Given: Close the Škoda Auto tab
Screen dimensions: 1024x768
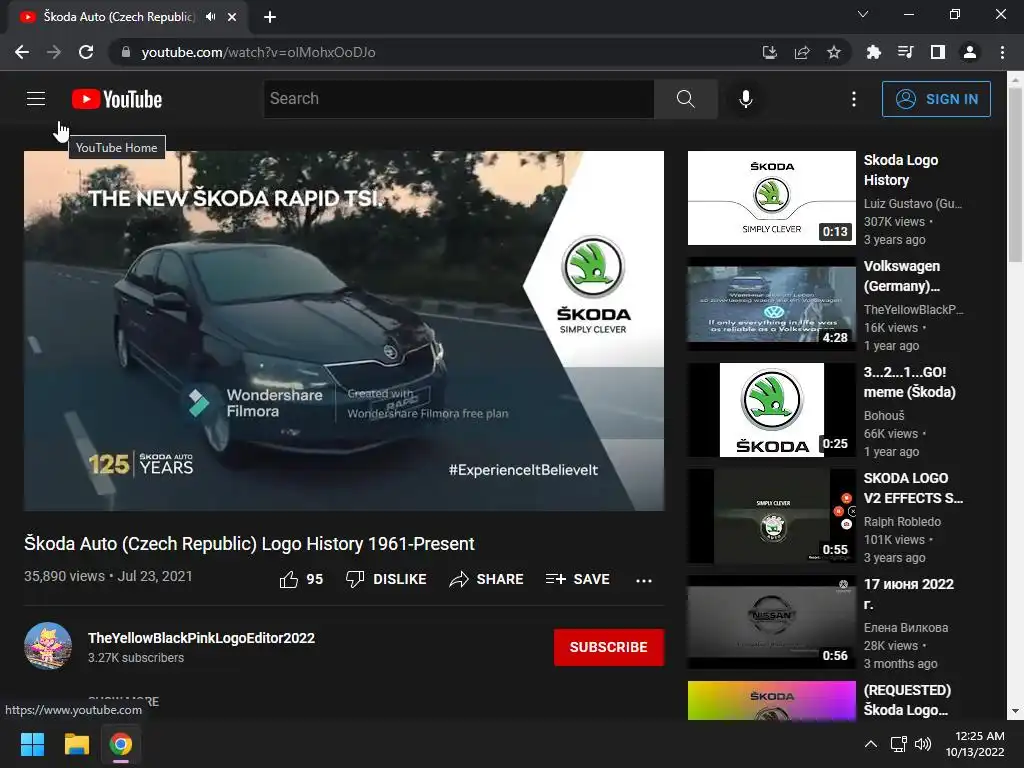Looking at the screenshot, I should click(x=232, y=17).
